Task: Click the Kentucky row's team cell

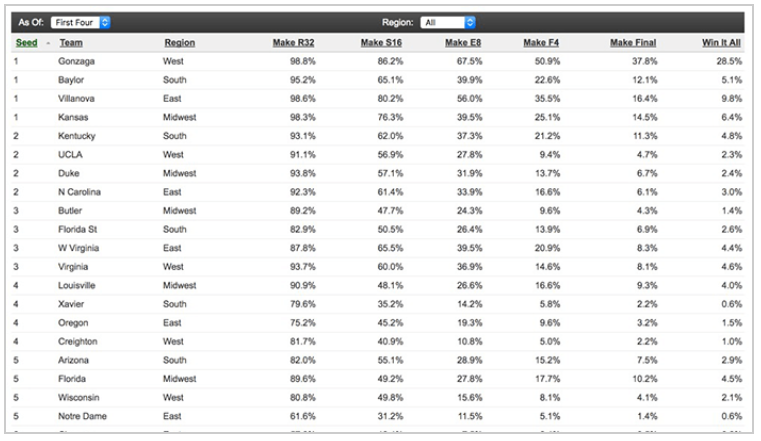Action: pos(77,136)
